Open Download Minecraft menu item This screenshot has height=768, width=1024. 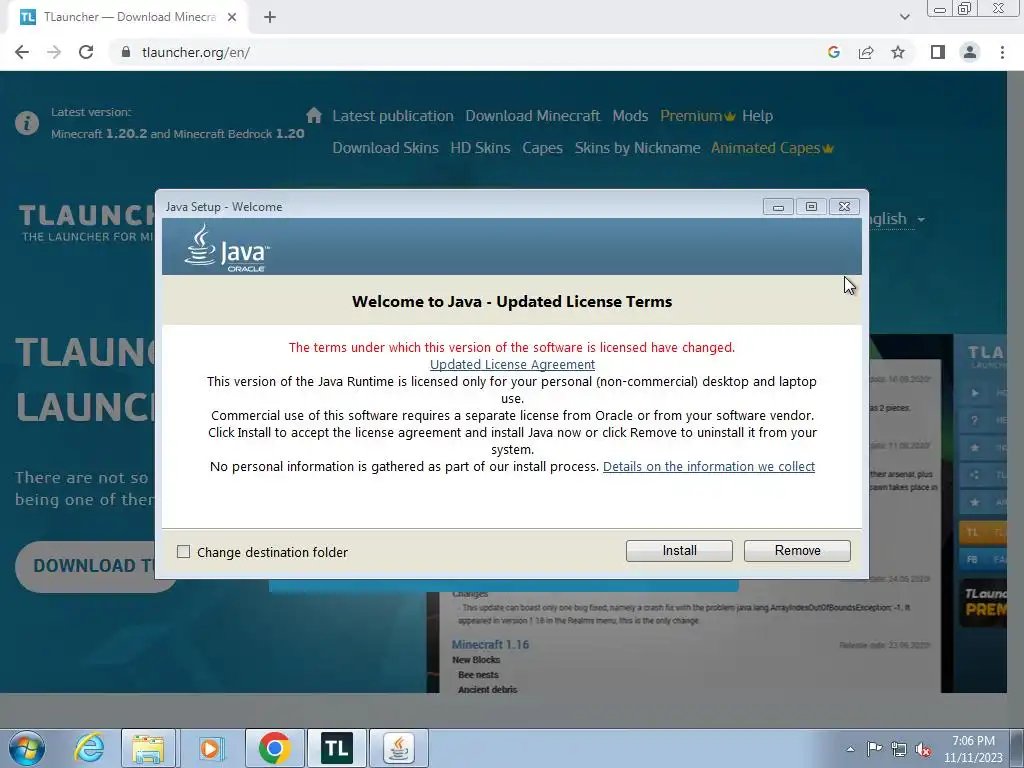coord(532,116)
